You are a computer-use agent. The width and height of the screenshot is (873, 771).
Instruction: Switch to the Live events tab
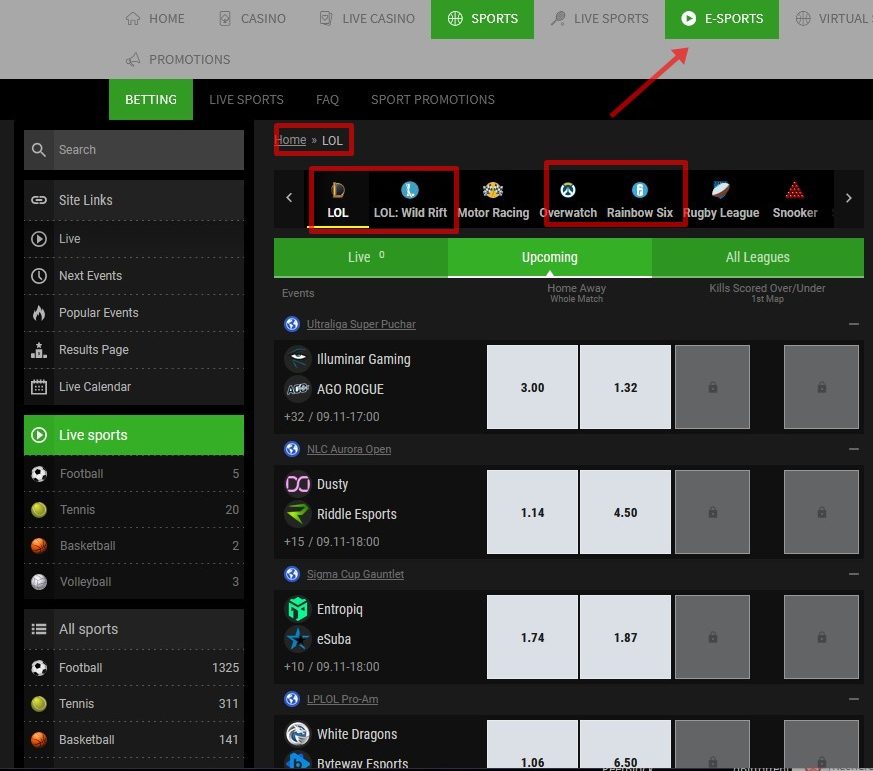(x=361, y=258)
